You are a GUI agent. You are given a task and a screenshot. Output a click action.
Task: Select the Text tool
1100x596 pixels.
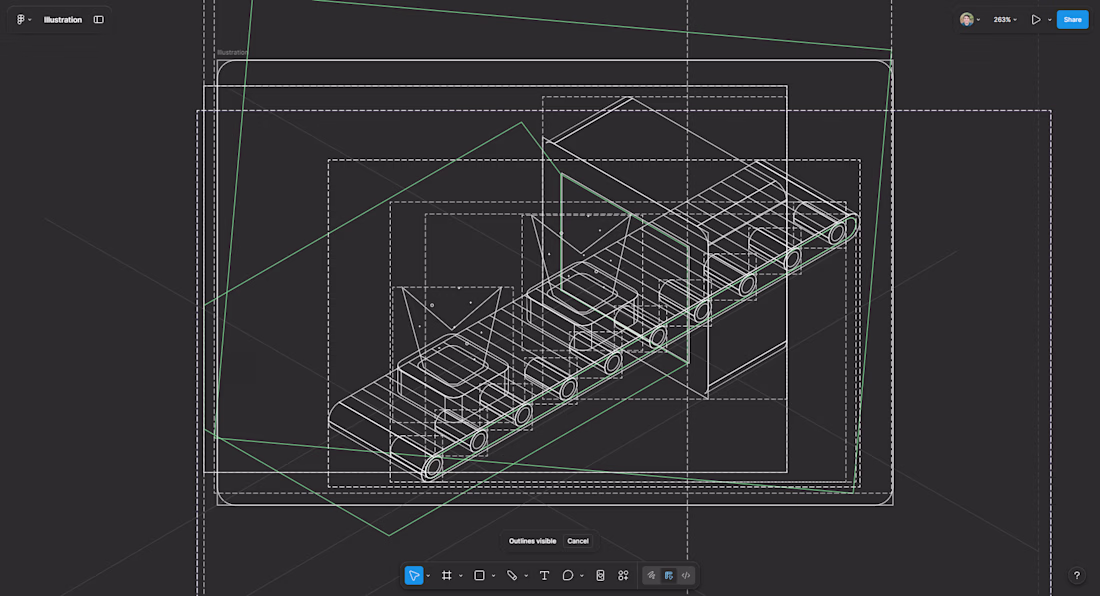pos(544,576)
